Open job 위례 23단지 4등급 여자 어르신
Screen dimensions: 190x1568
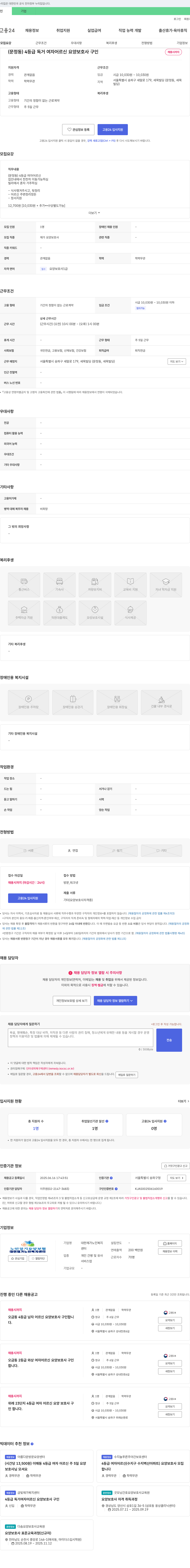(41, 1406)
